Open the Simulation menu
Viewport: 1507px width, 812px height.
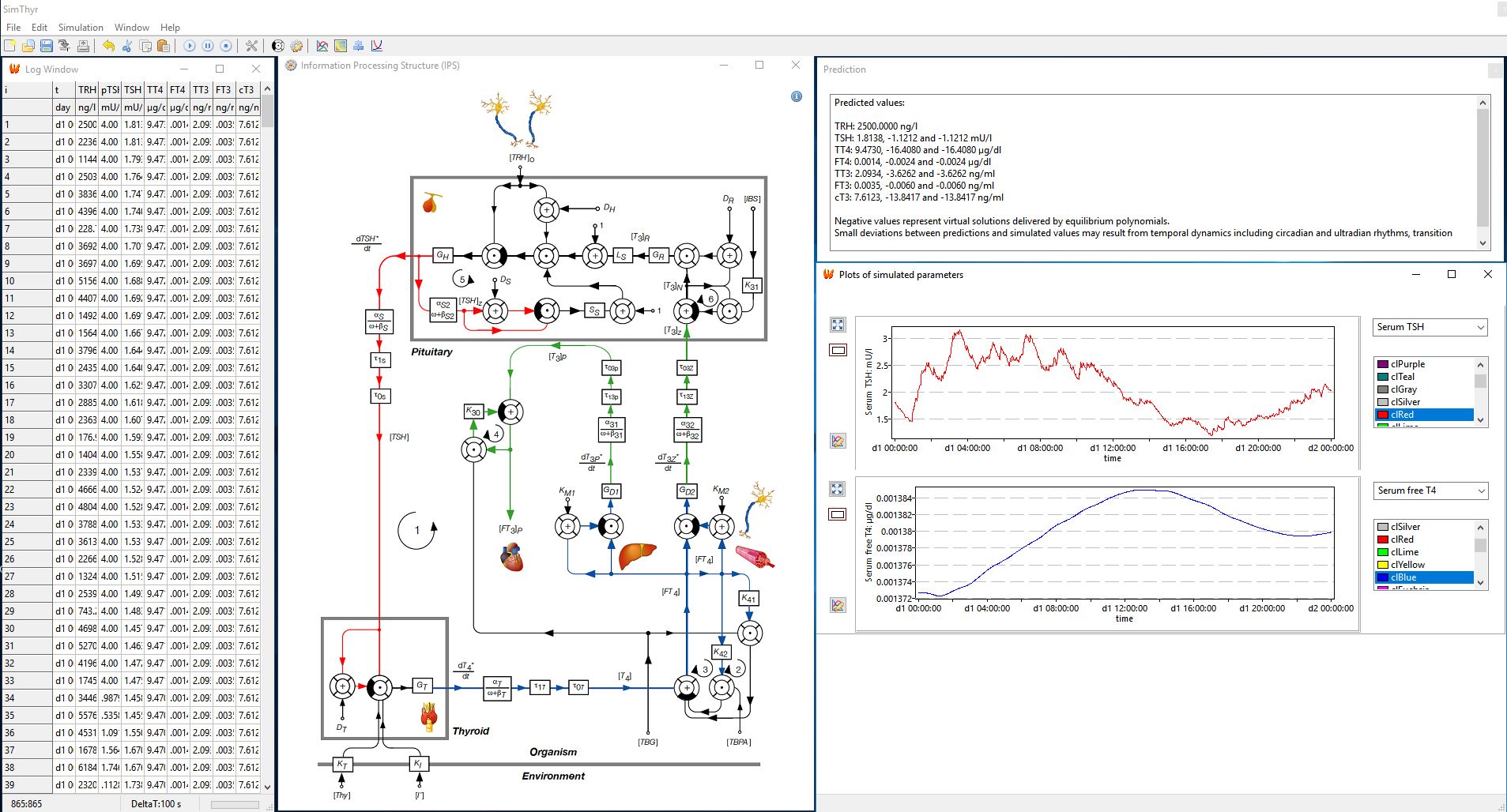pos(81,27)
